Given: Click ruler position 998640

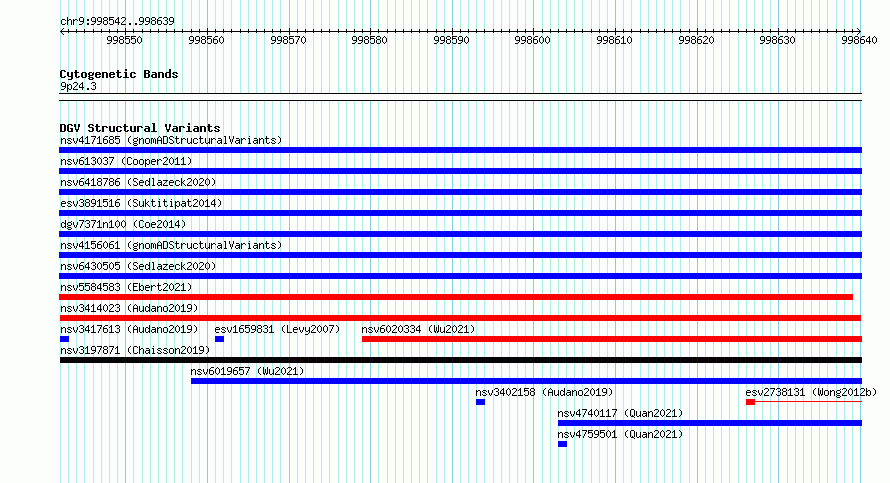Looking at the screenshot, I should [x=859, y=40].
